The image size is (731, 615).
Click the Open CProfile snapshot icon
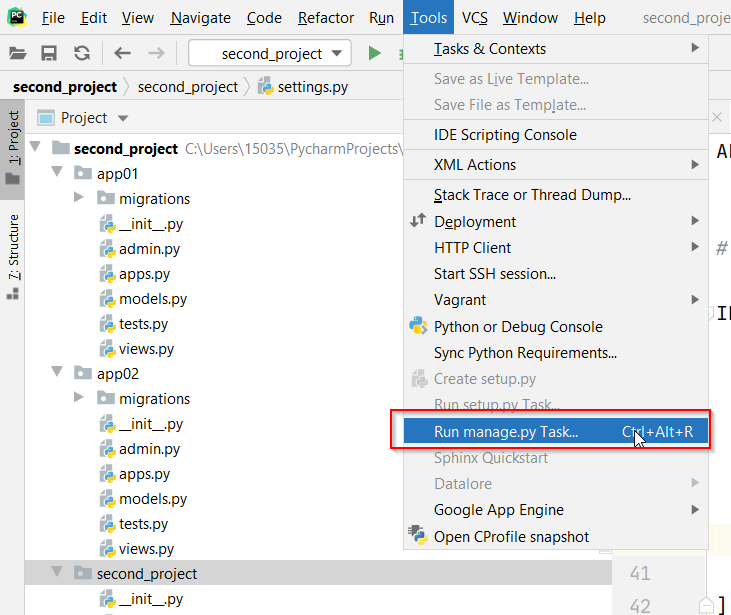[418, 536]
